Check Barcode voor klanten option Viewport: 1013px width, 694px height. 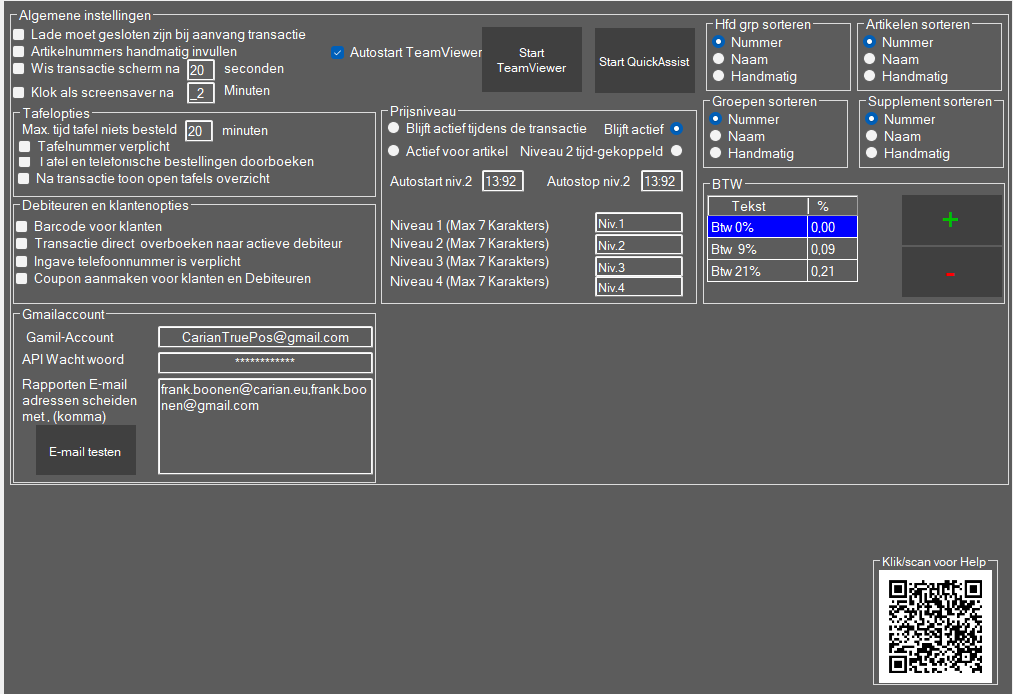(x=21, y=227)
